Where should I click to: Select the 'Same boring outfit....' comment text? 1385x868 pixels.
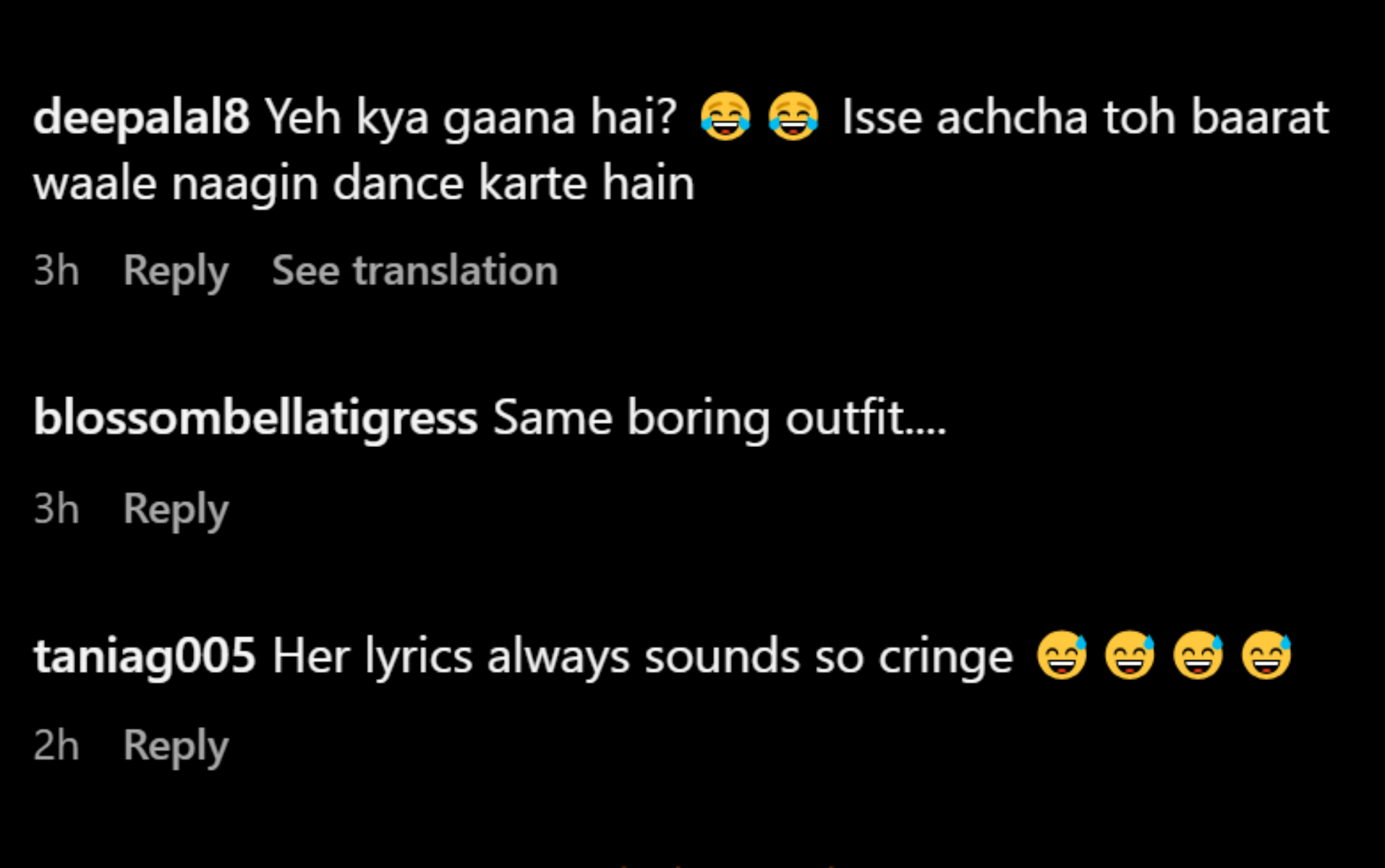click(x=720, y=418)
